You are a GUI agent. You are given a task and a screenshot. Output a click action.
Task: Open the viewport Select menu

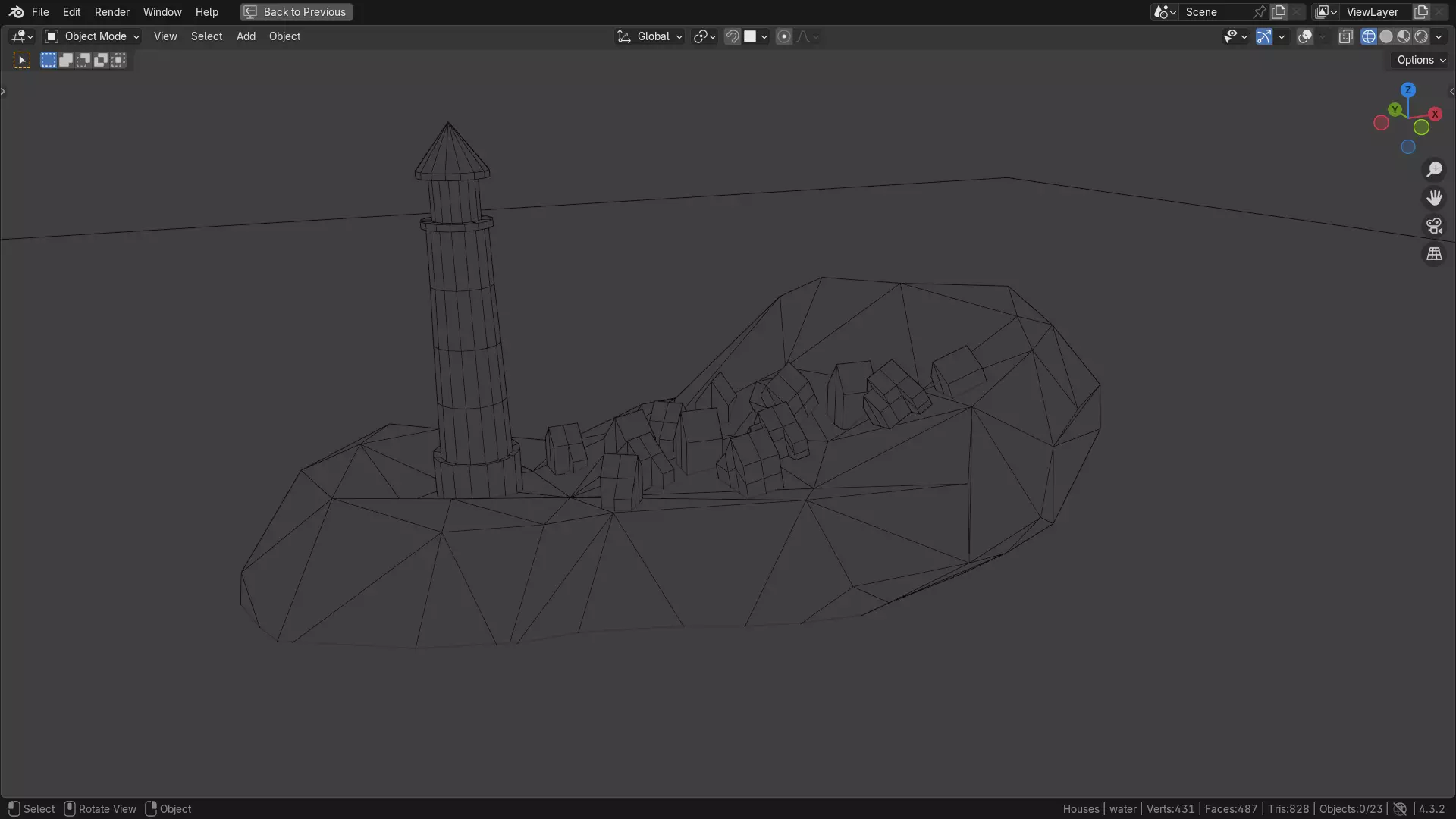(206, 36)
